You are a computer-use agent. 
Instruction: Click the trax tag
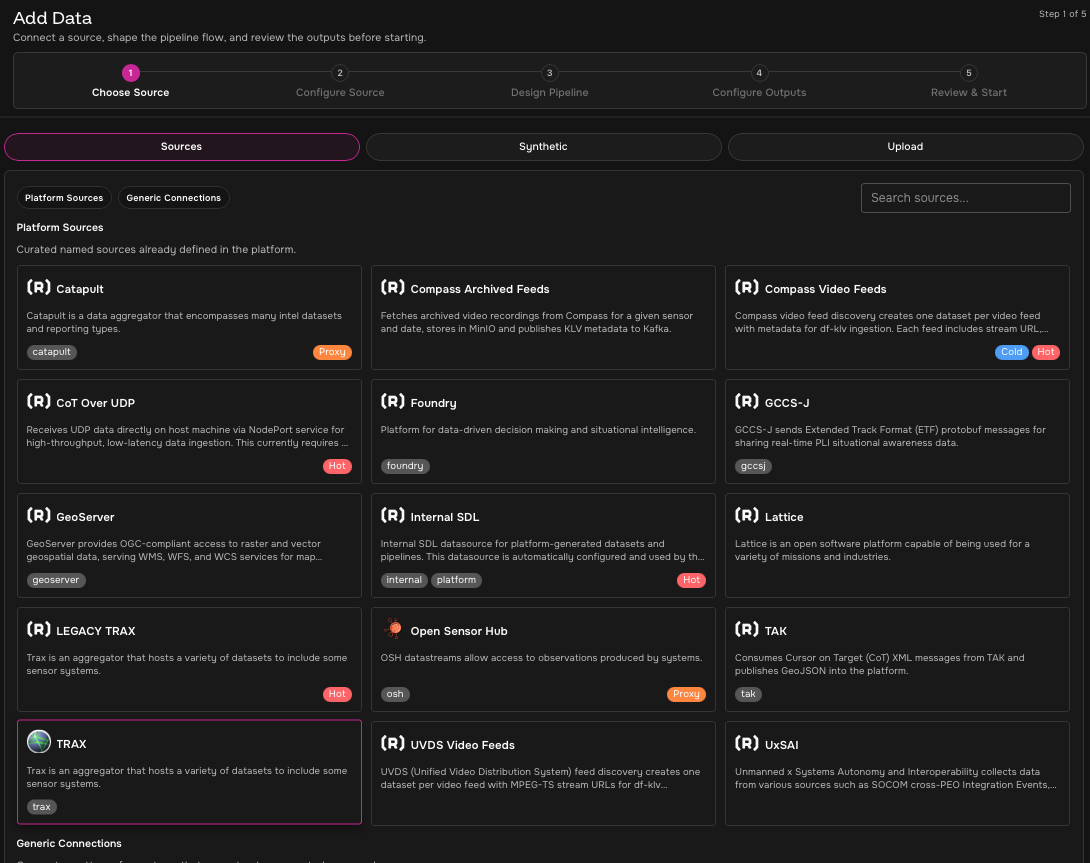tap(42, 807)
